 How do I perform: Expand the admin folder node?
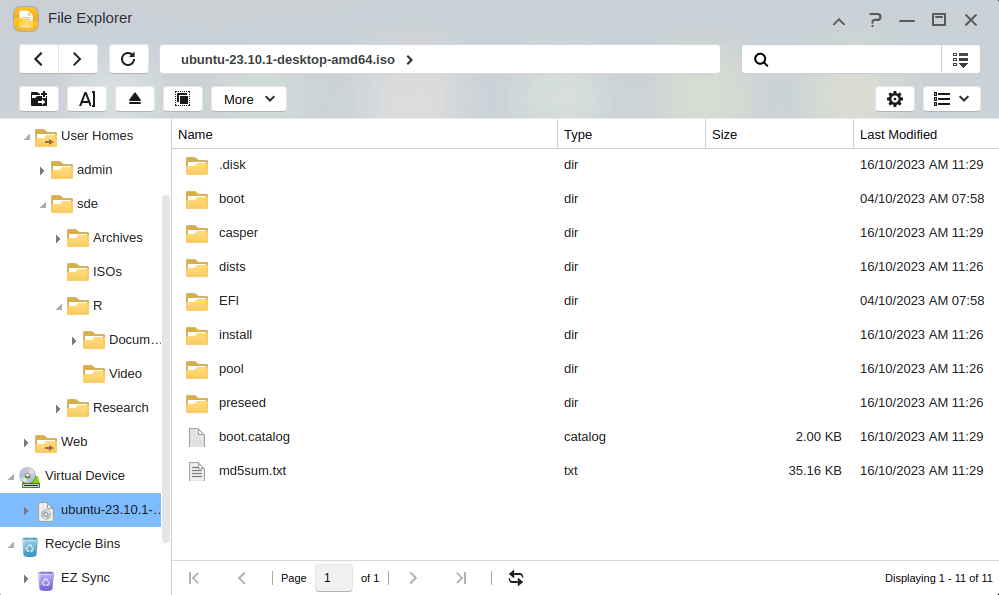[x=42, y=171]
